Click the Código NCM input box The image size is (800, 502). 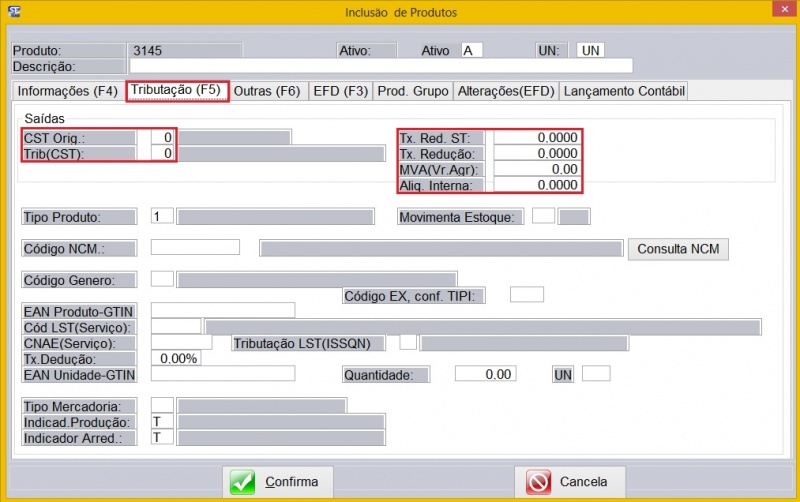coord(195,248)
